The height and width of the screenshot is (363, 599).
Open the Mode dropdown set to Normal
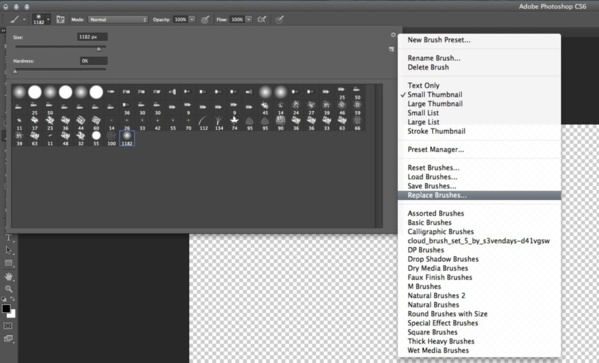[118, 19]
